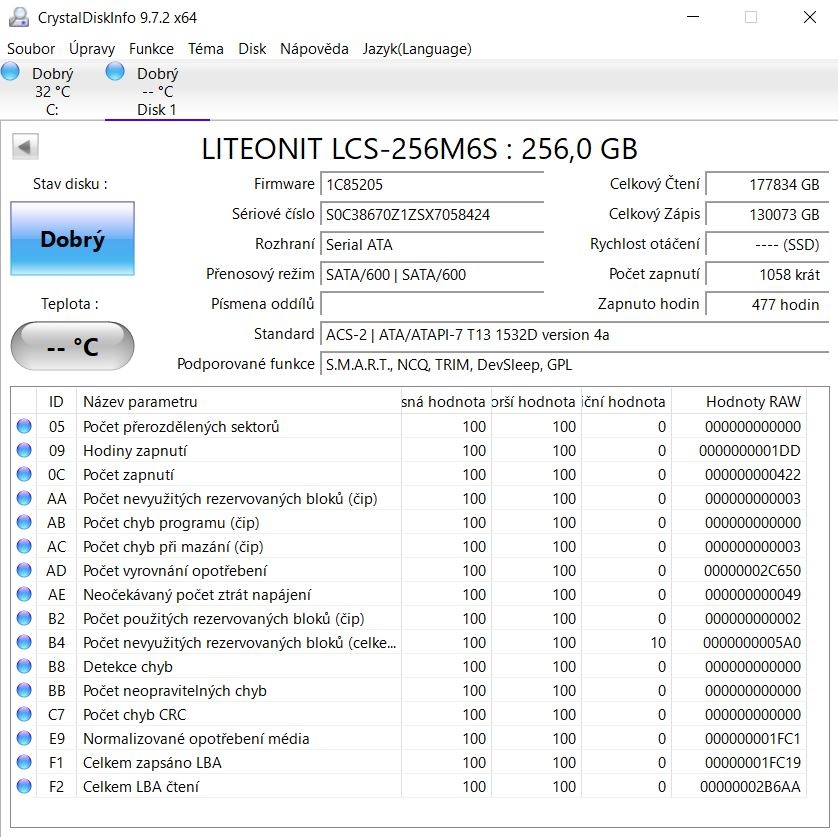Click the Název parametru column header
838x837 pixels.
coord(238,401)
